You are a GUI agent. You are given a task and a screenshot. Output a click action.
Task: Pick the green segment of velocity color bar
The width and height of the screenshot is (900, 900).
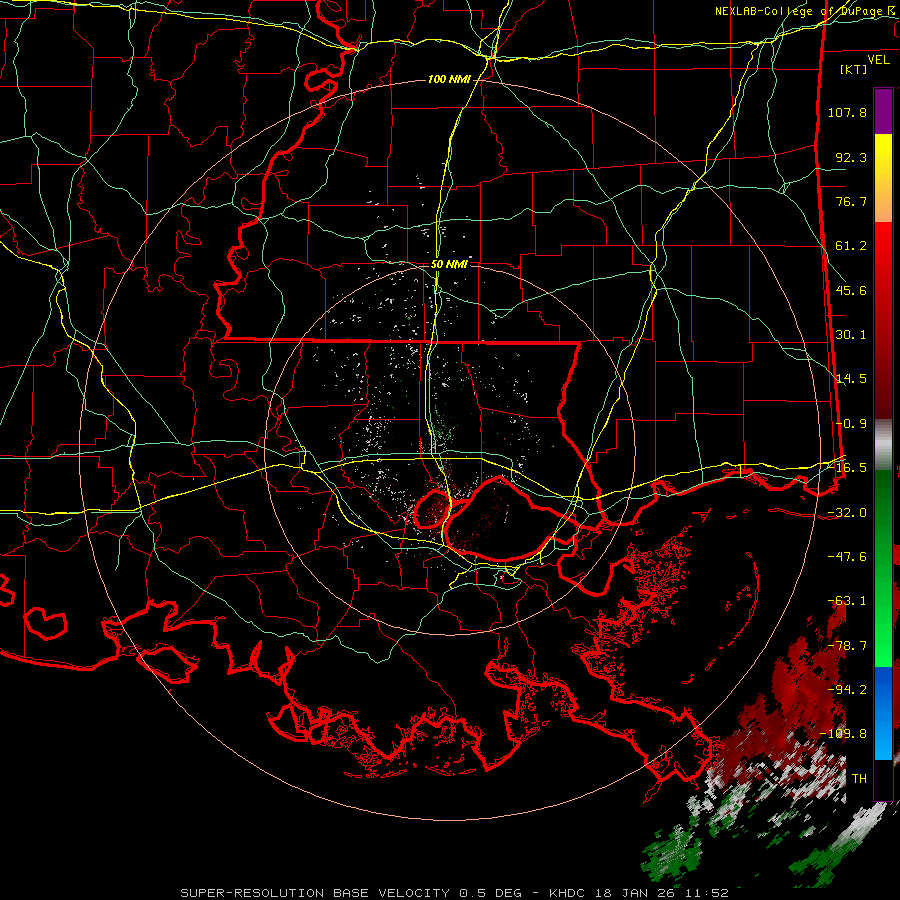883,568
